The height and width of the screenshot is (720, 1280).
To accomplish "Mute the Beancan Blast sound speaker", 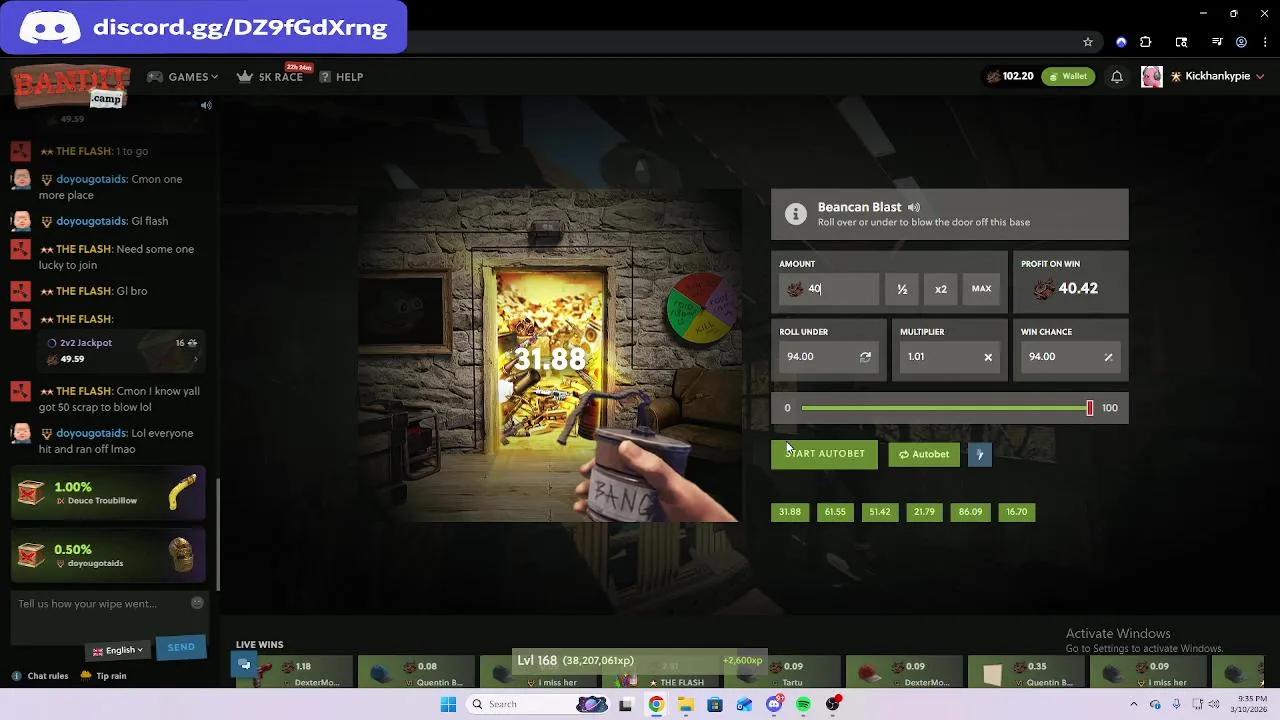I will 913,207.
